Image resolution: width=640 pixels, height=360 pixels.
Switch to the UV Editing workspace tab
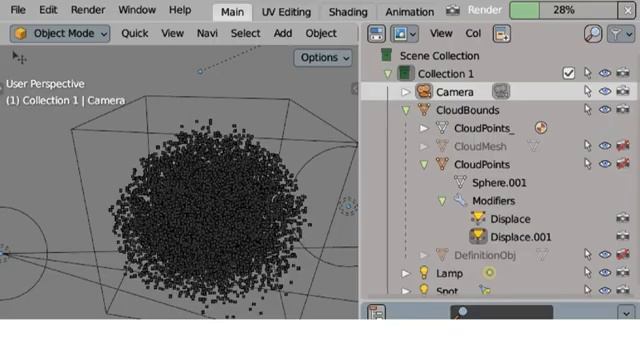[x=286, y=12]
